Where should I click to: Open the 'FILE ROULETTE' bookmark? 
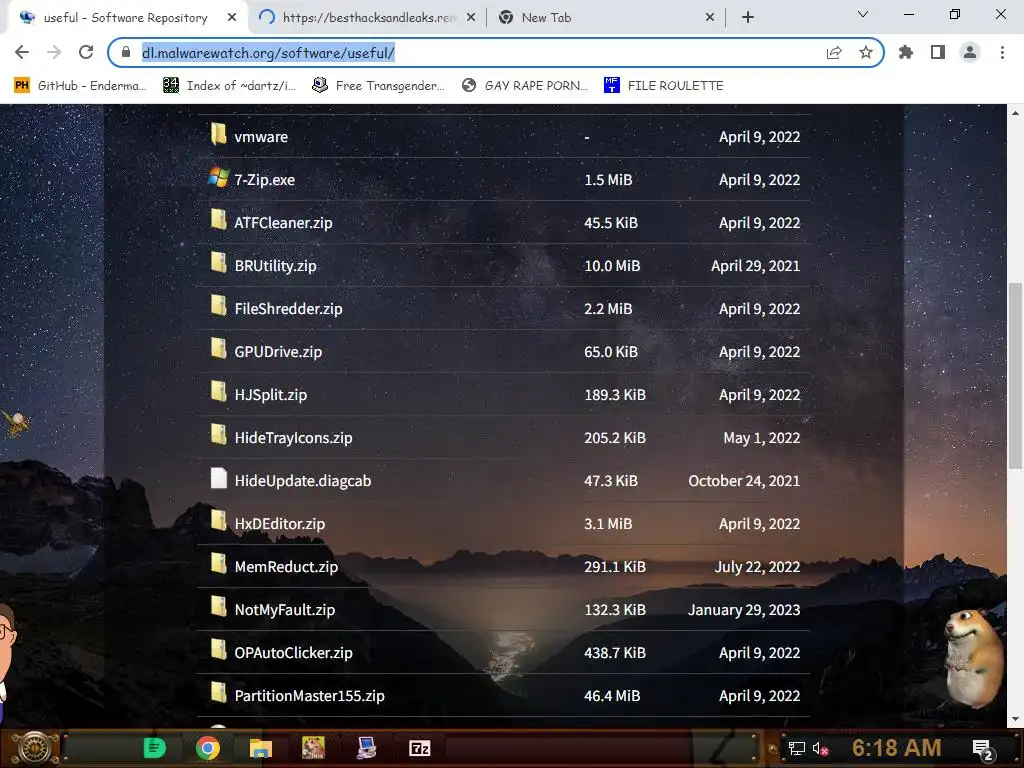pyautogui.click(x=664, y=86)
